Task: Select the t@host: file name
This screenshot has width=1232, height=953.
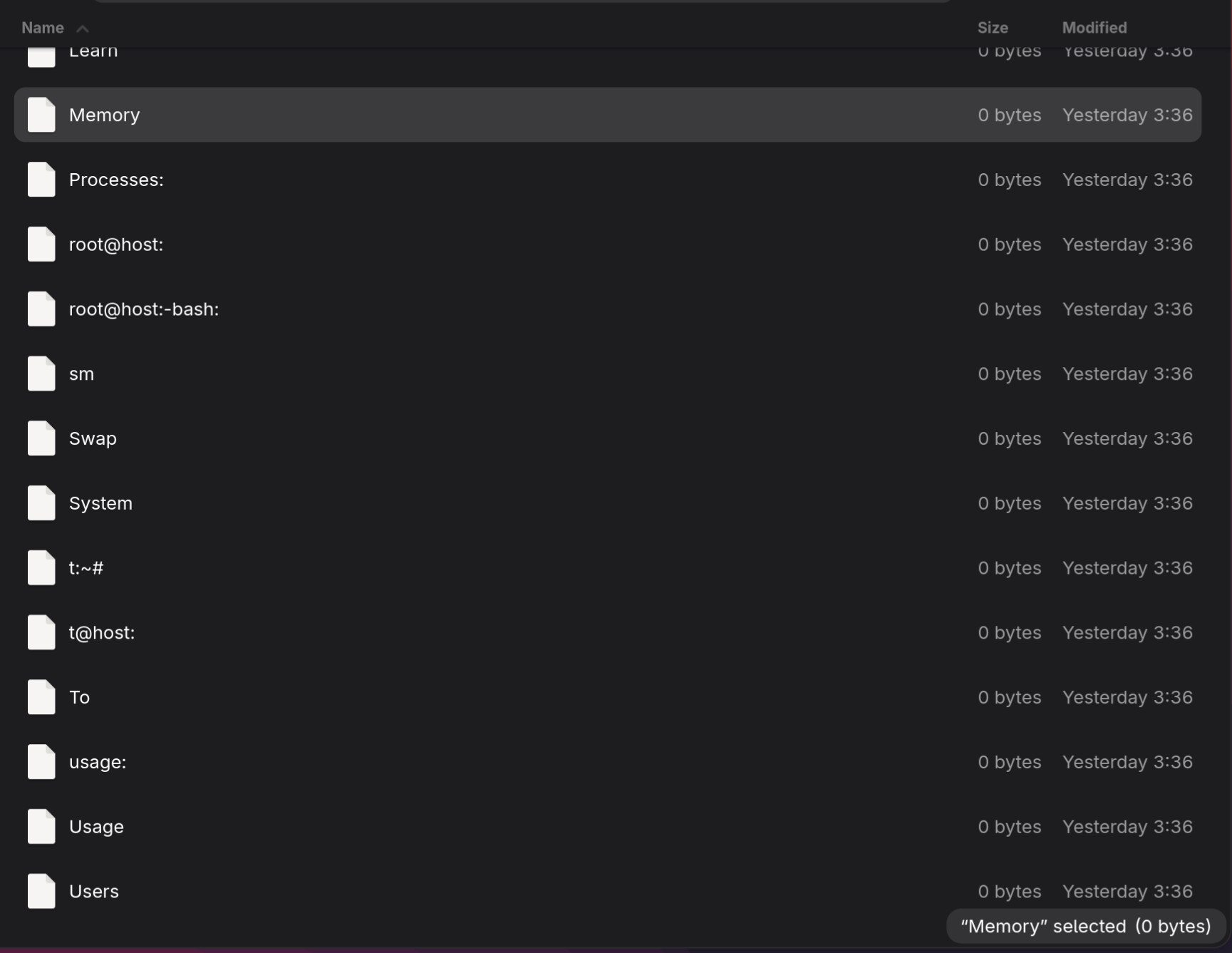Action: [x=102, y=633]
